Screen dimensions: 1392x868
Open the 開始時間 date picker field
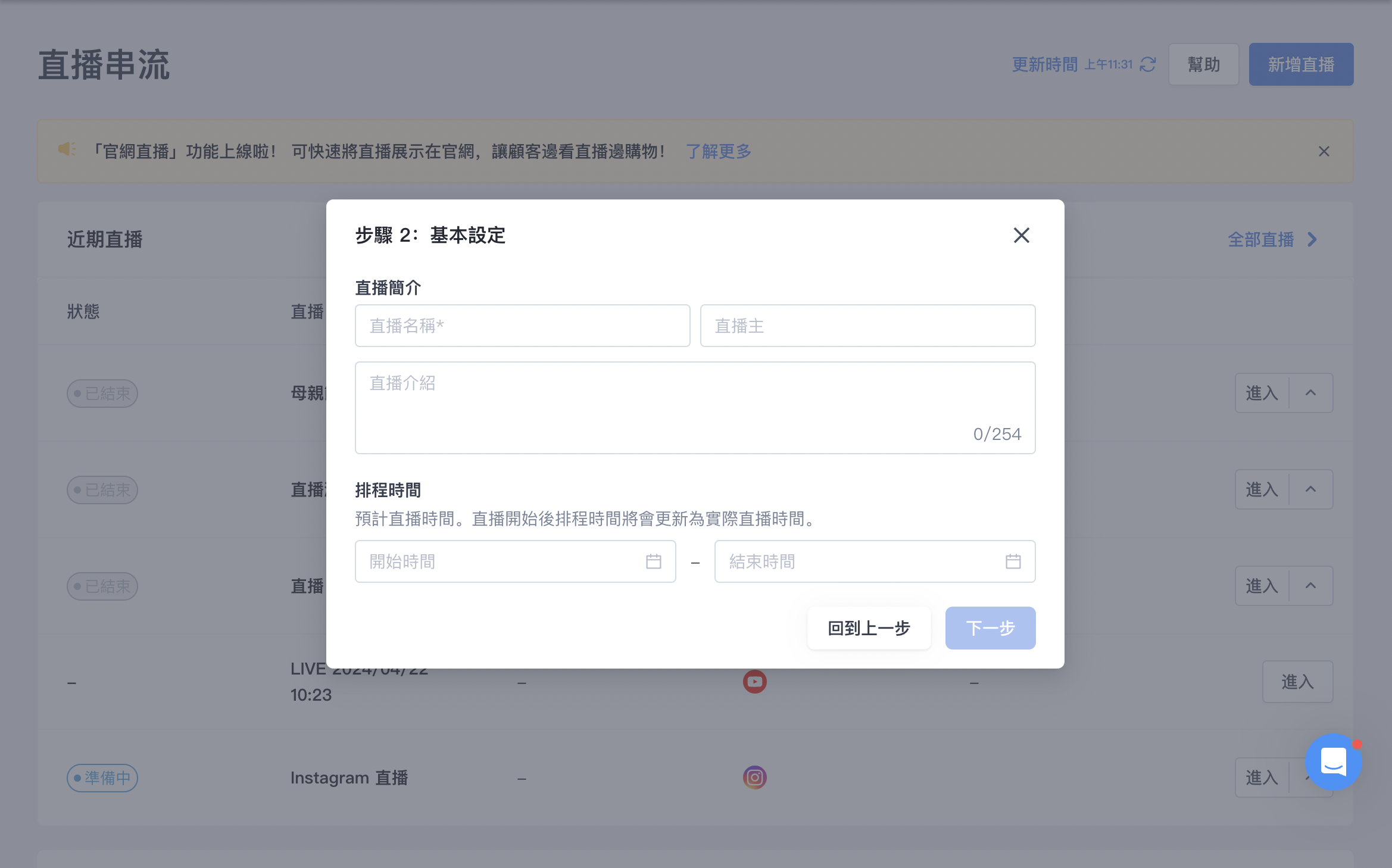pos(515,561)
